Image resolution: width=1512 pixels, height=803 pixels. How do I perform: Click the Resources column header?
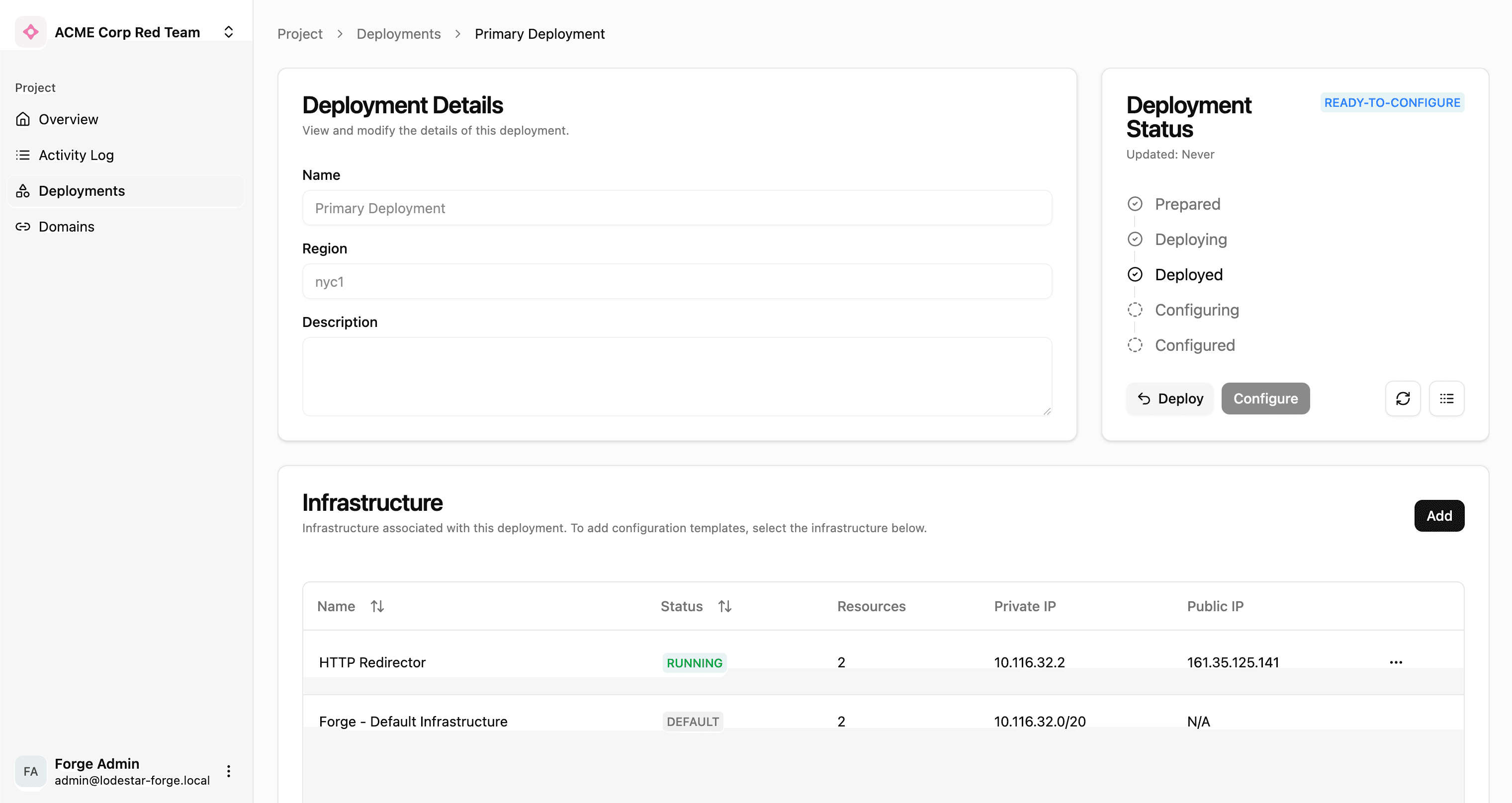pyautogui.click(x=871, y=606)
